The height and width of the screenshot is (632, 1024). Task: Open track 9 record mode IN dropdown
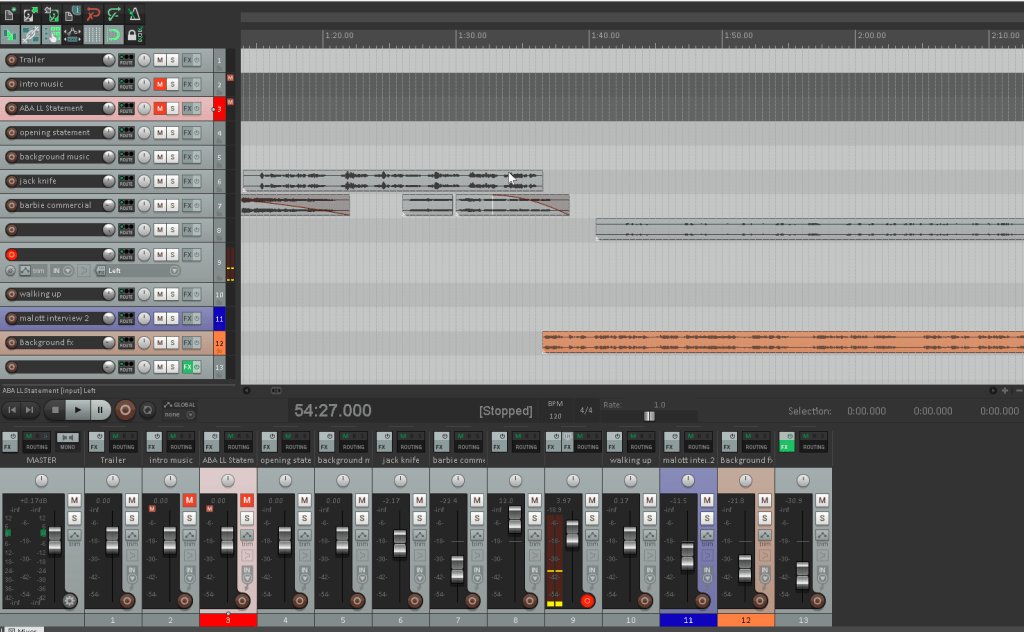pos(62,270)
